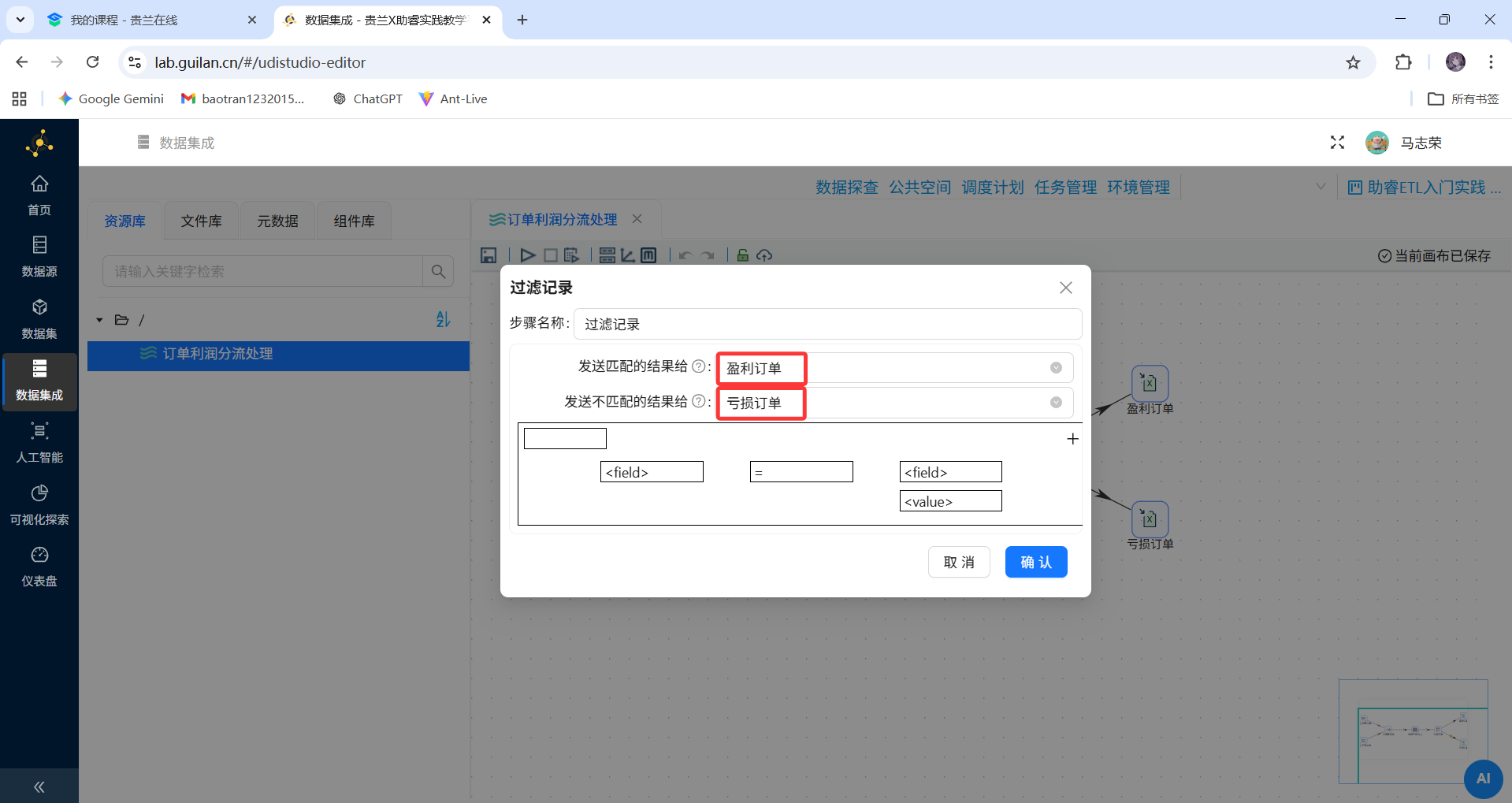Screen dimensions: 1512x803
Task: Toggle the minimap M toolbar icon
Action: tap(648, 255)
